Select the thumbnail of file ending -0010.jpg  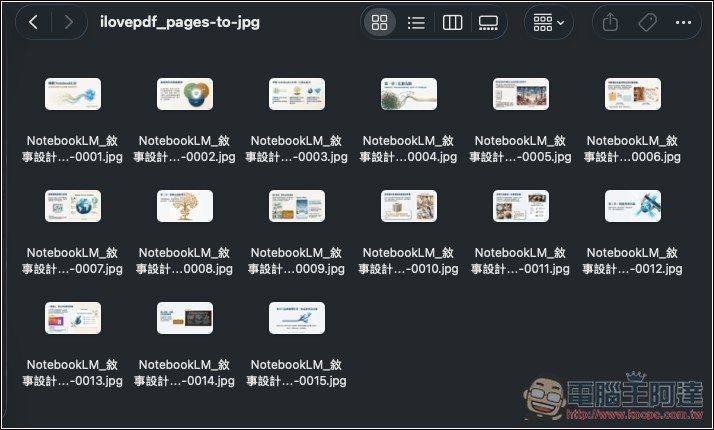coord(409,206)
